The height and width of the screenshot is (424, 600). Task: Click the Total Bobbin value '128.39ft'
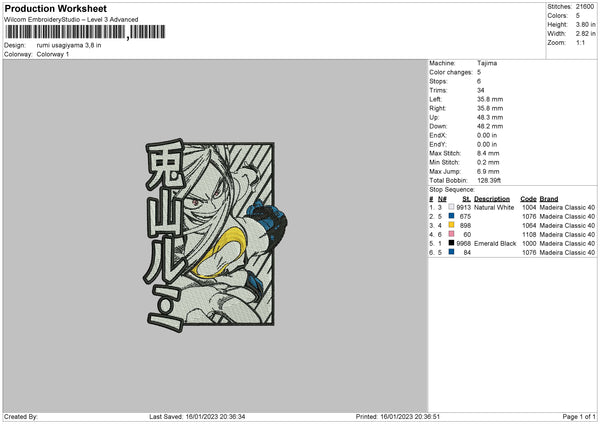pyautogui.click(x=489, y=180)
